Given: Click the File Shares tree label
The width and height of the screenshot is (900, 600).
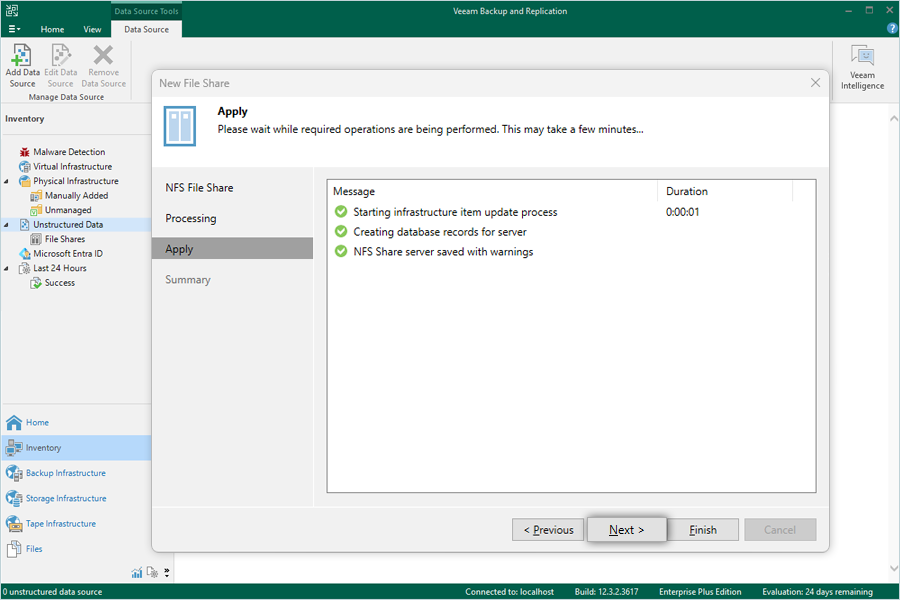Looking at the screenshot, I should [65, 239].
